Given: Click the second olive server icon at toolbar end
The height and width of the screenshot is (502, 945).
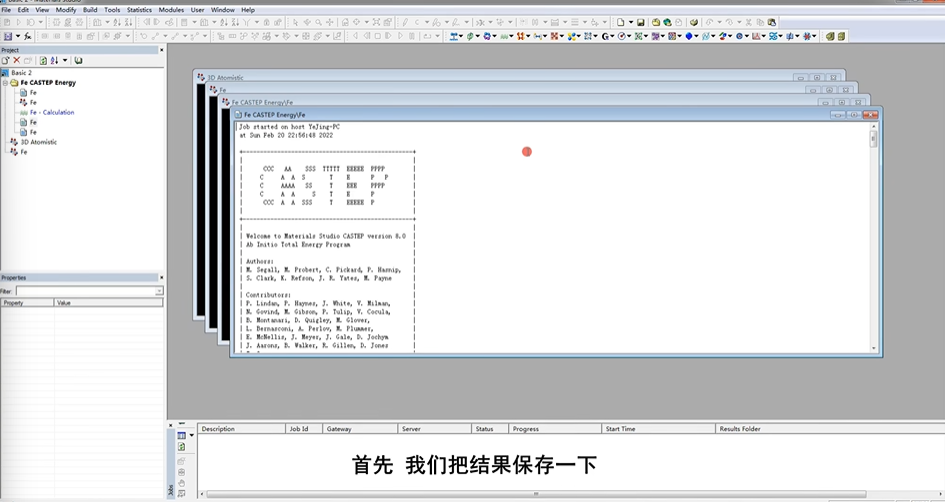Looking at the screenshot, I should pyautogui.click(x=841, y=36).
